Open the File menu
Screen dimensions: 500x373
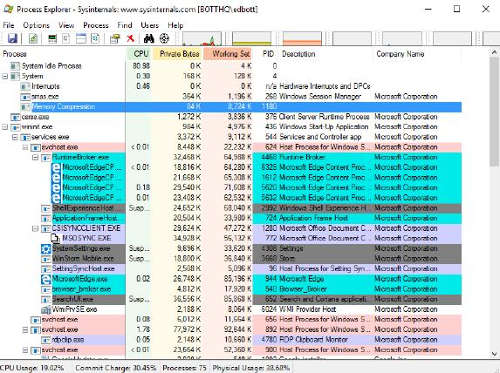tap(8, 25)
